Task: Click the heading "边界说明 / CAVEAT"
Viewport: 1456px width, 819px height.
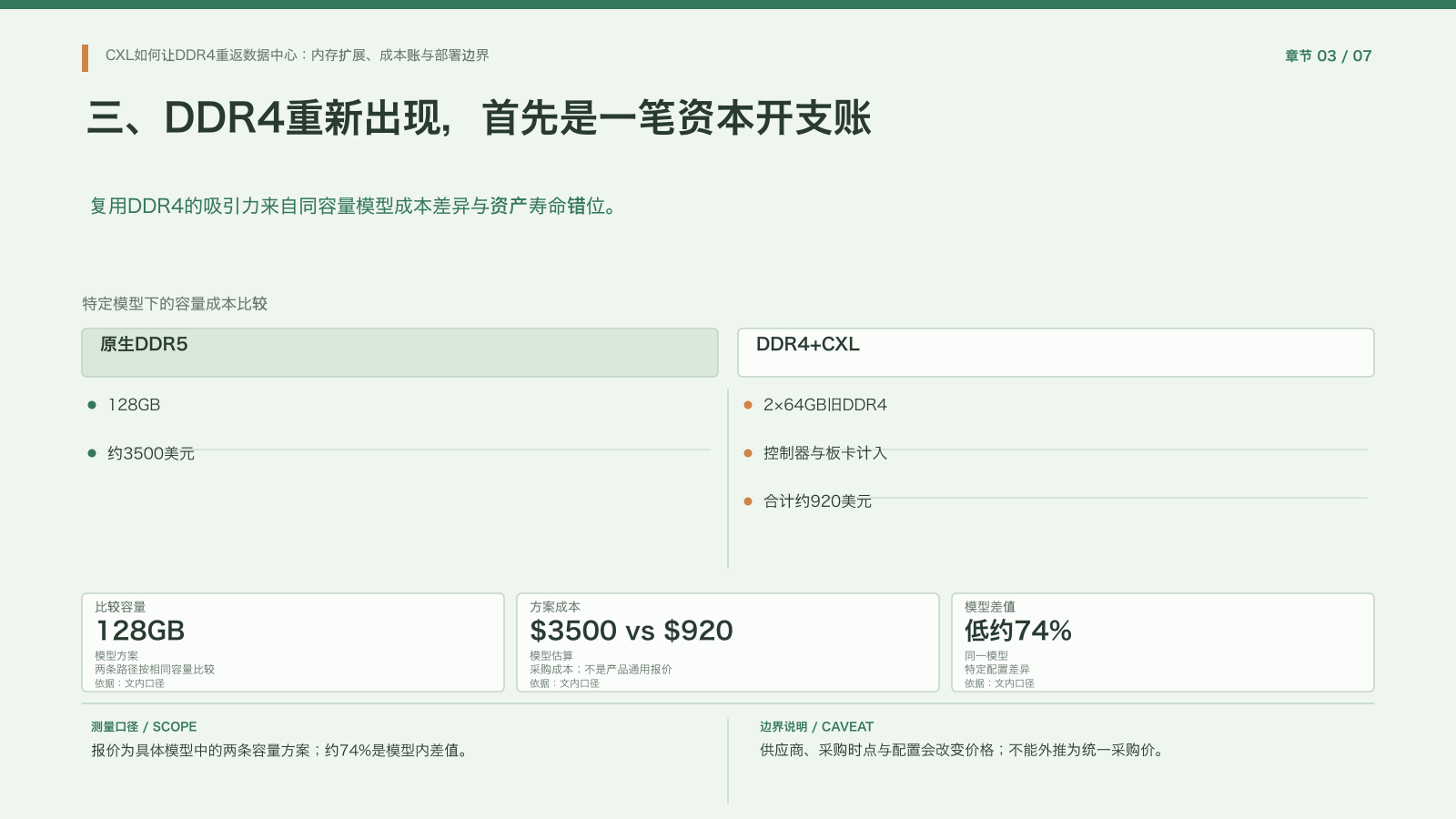Action: click(x=816, y=727)
